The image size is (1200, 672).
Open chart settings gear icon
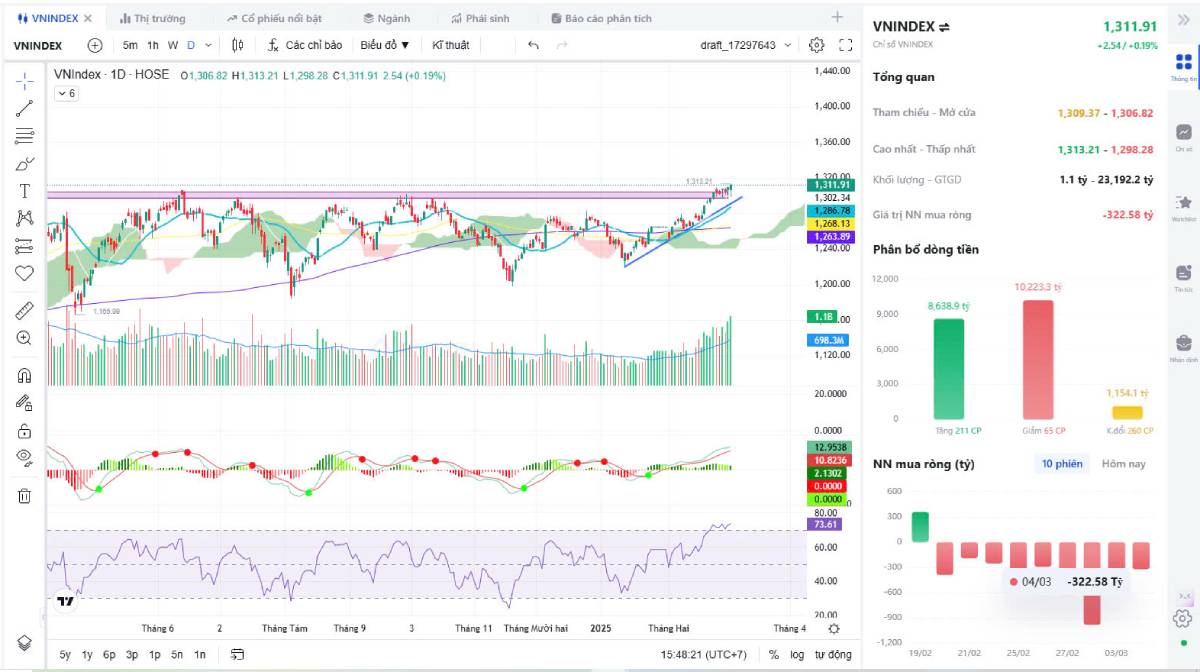(816, 45)
